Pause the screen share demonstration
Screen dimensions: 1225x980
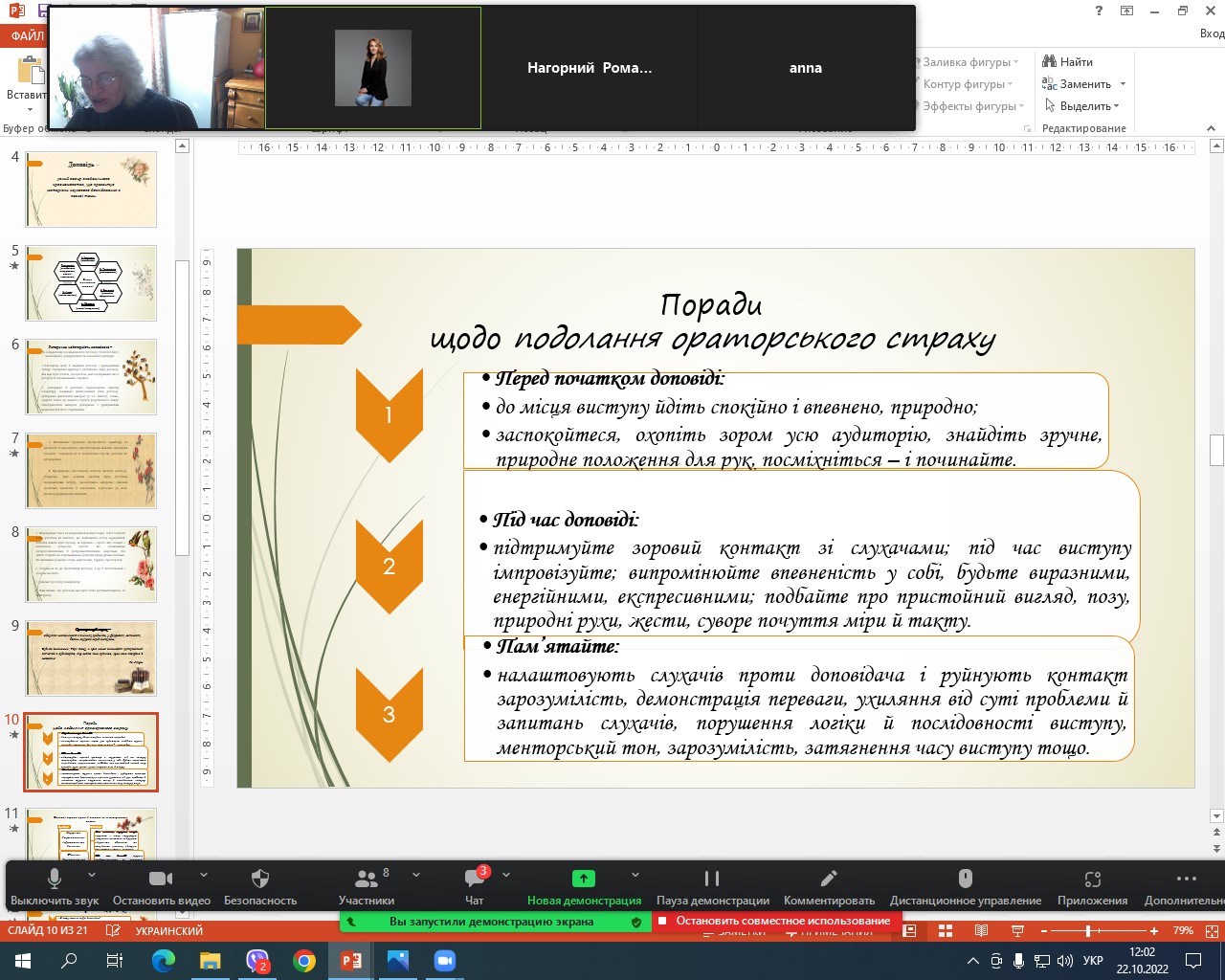712,879
